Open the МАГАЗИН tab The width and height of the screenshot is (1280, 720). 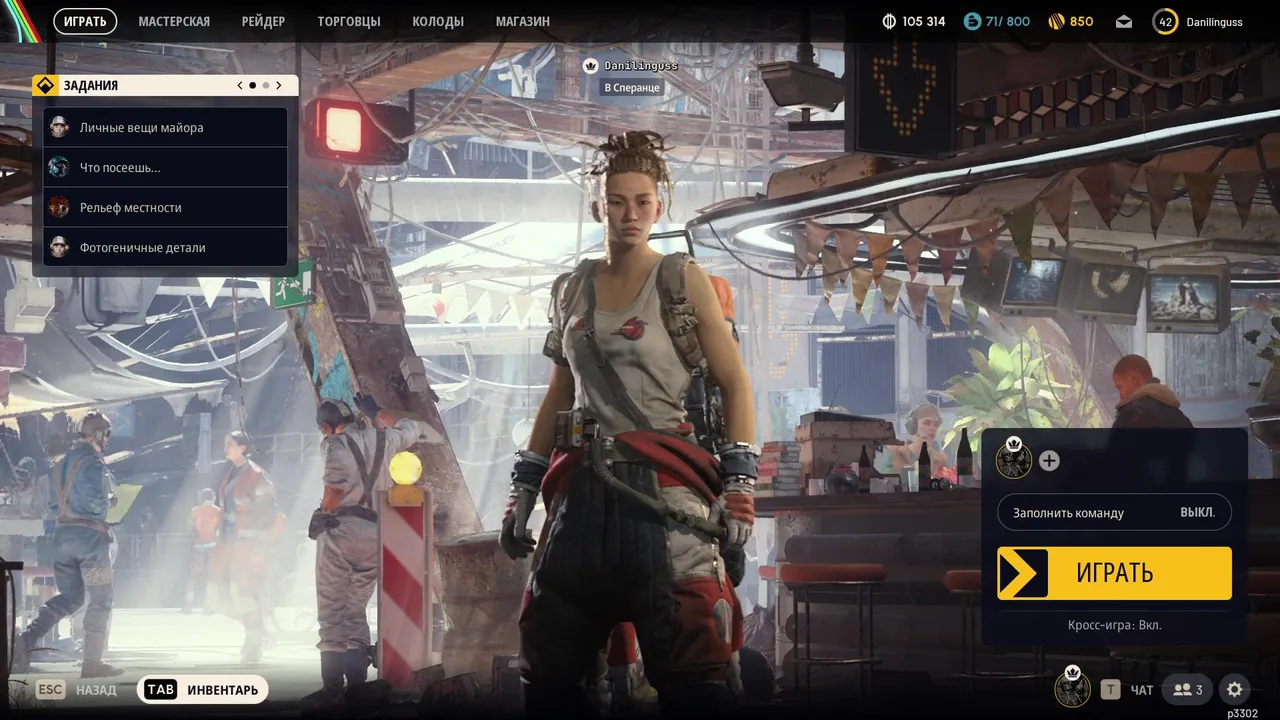[523, 21]
